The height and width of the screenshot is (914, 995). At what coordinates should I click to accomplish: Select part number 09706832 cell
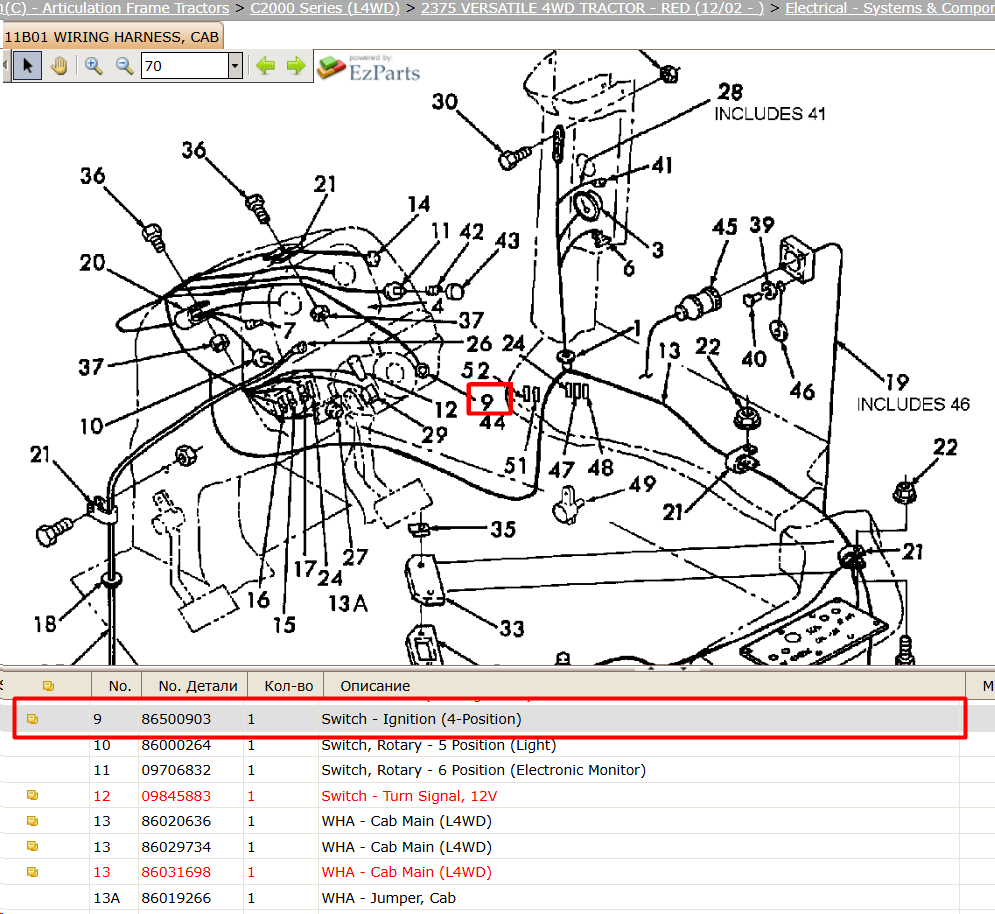176,770
